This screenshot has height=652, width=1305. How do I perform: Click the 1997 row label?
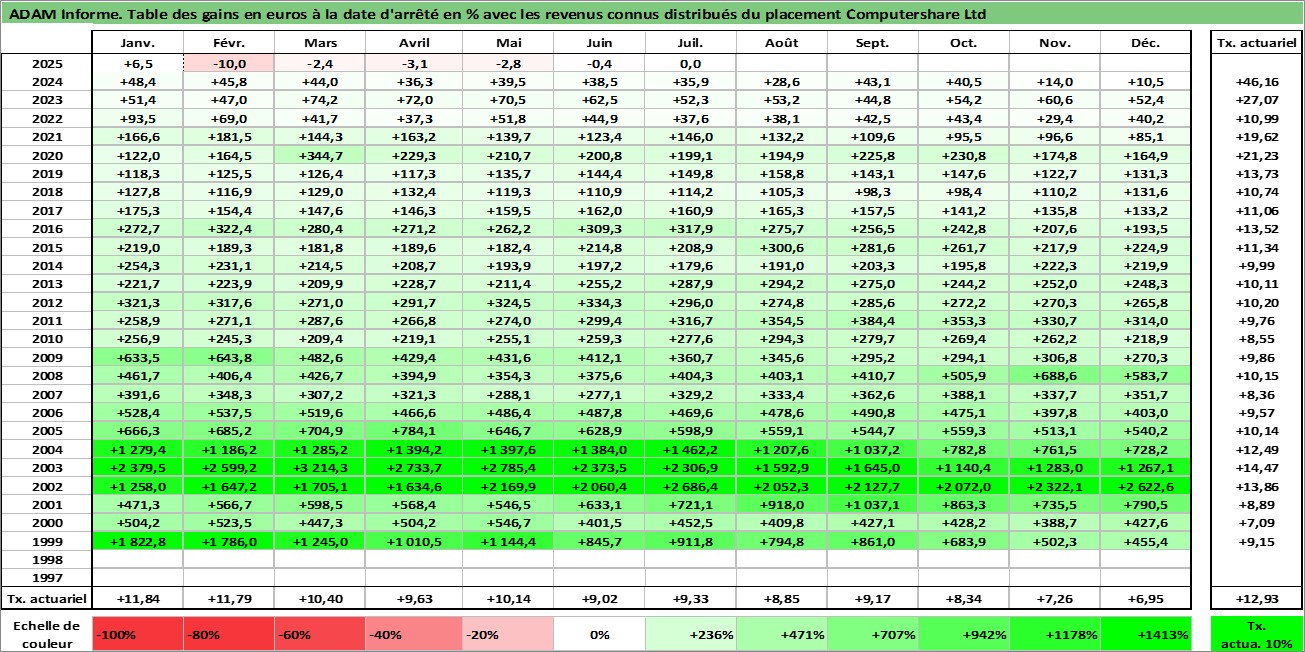pyautogui.click(x=47, y=578)
